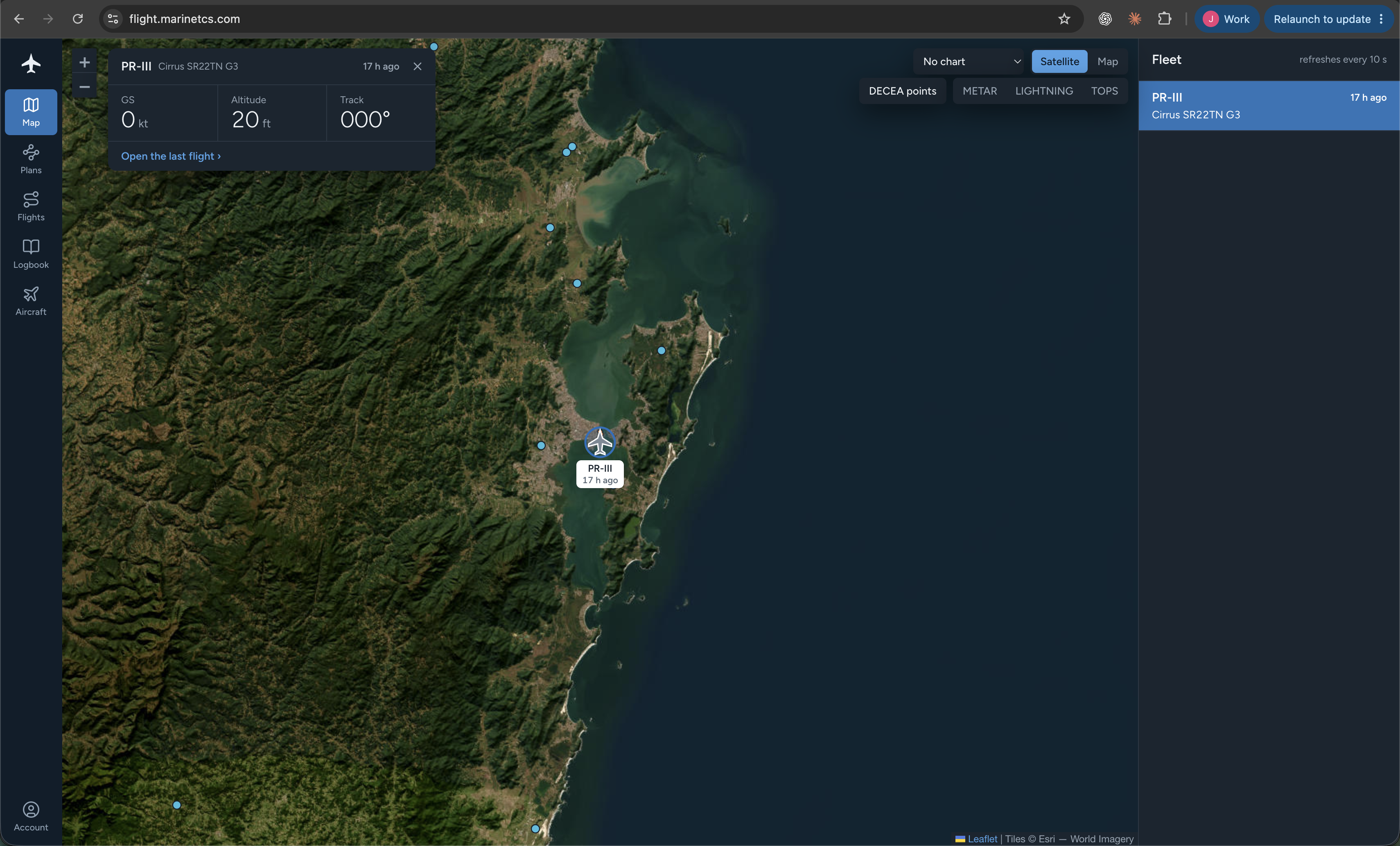Viewport: 1400px width, 846px height.
Task: Switch base layer to Map
Action: [x=1107, y=61]
